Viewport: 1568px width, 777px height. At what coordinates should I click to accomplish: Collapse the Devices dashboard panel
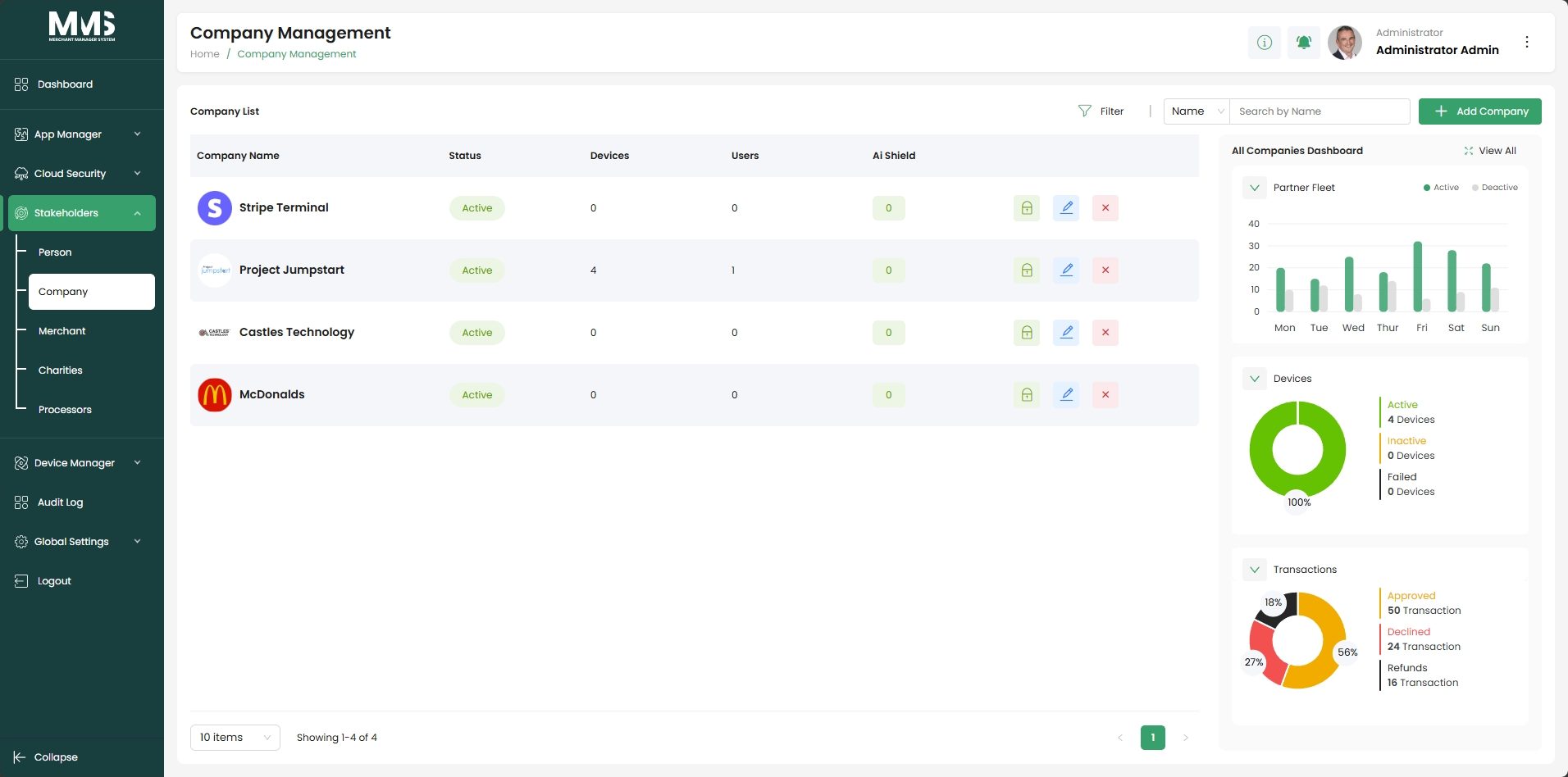coord(1255,379)
